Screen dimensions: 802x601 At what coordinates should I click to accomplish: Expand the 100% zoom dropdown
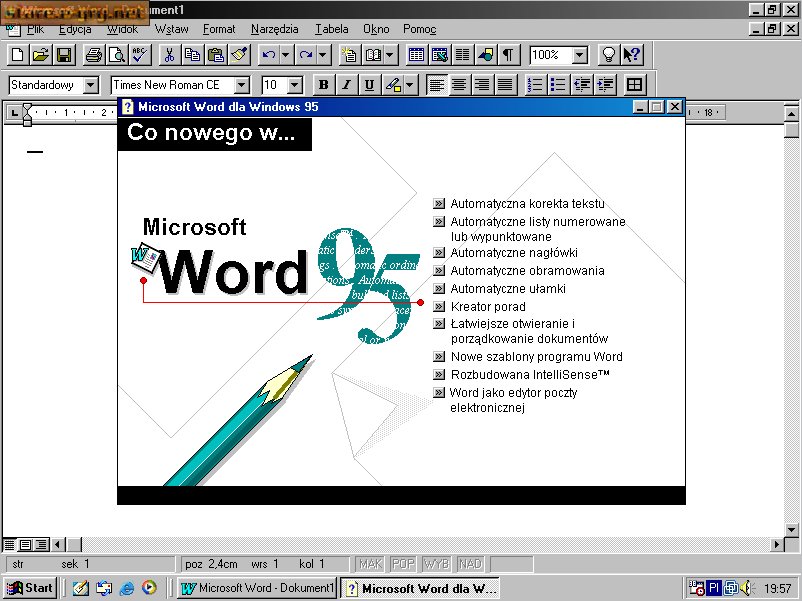[x=580, y=55]
